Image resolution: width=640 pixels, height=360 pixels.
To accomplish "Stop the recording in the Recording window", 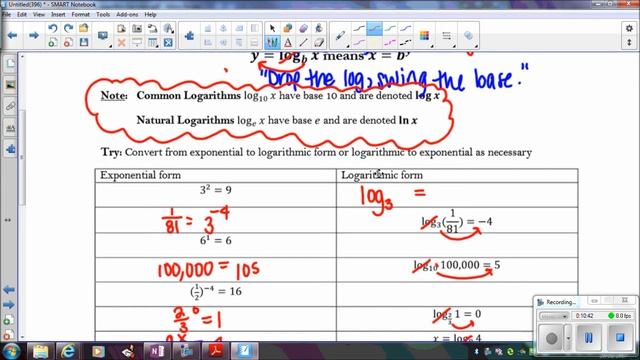I will tap(620, 338).
